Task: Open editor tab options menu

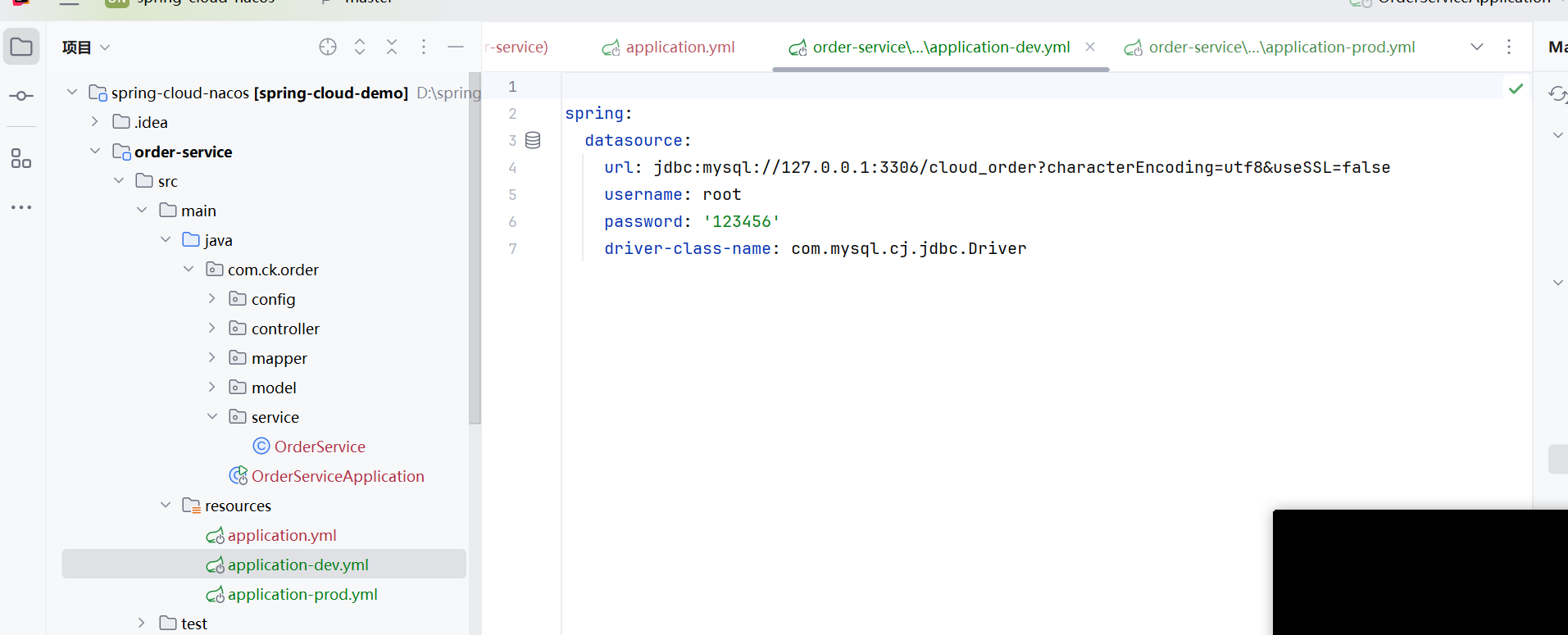Action: 1509,47
